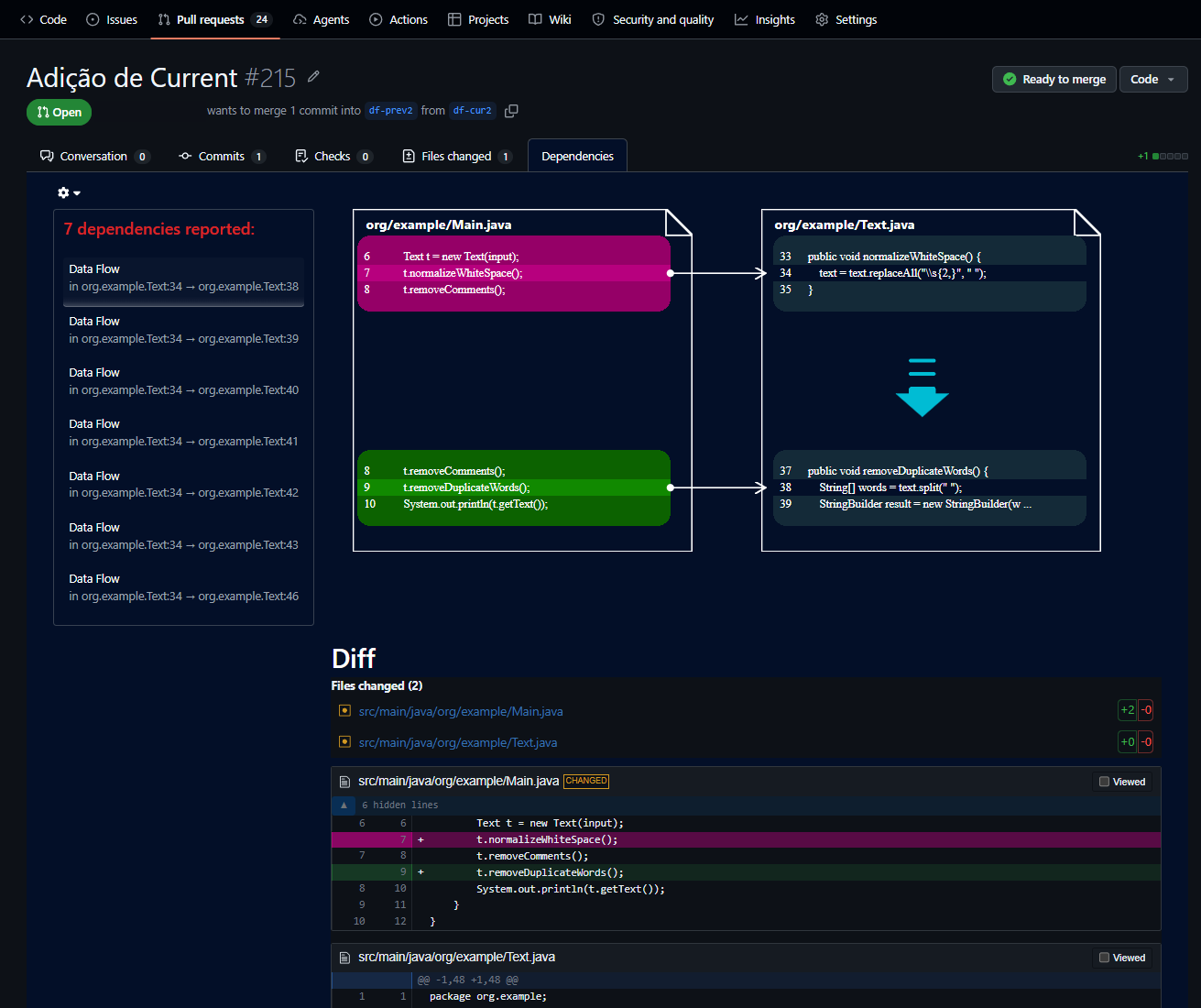Select Data Flow dependency to Text:46

183,587
